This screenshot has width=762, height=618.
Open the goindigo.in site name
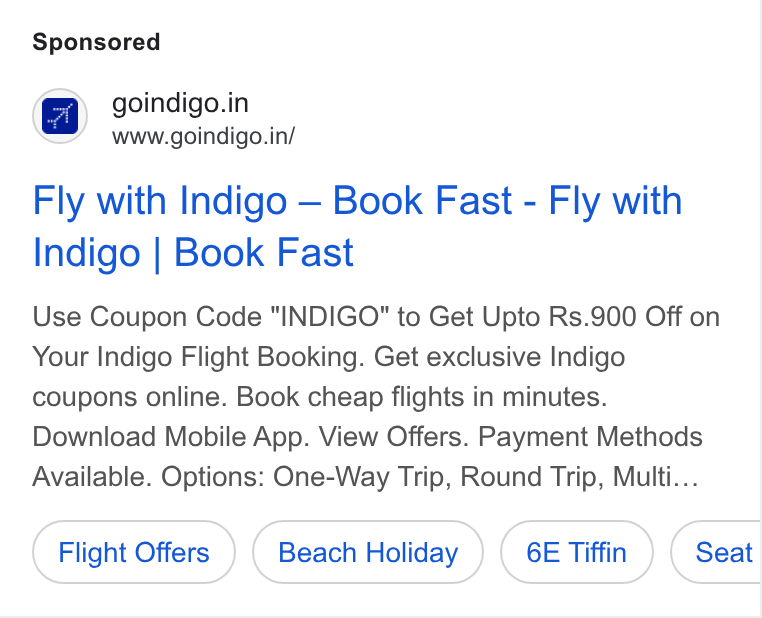click(x=180, y=103)
